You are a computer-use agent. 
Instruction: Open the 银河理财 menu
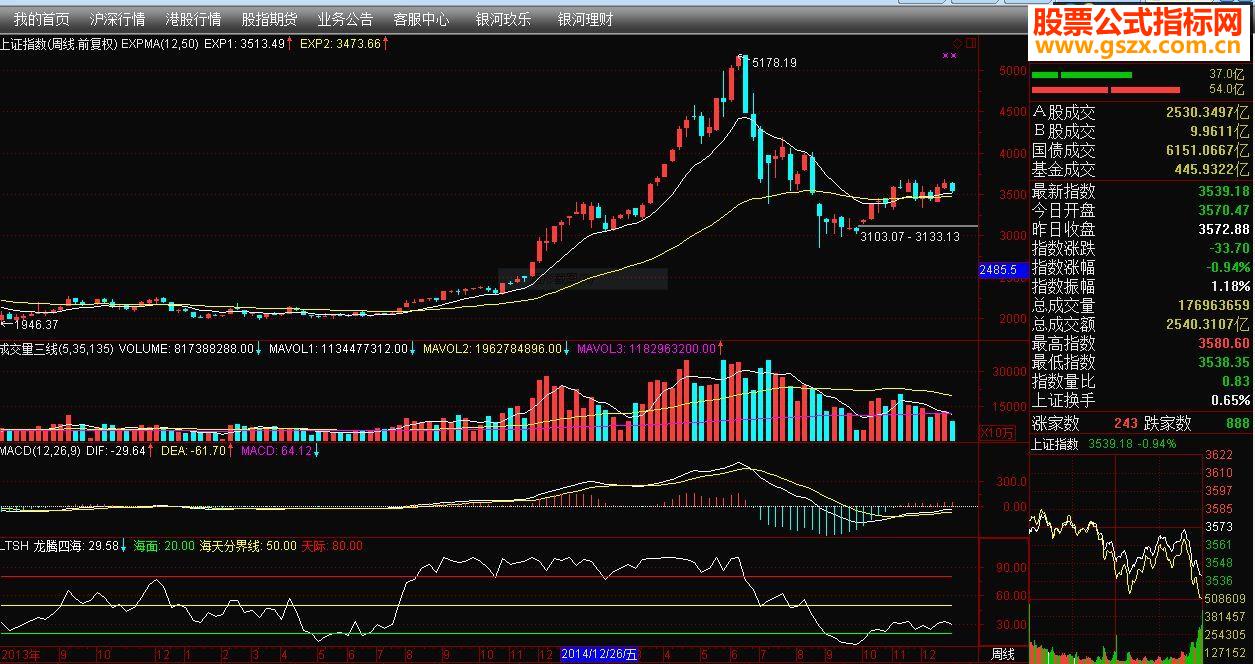pos(585,19)
